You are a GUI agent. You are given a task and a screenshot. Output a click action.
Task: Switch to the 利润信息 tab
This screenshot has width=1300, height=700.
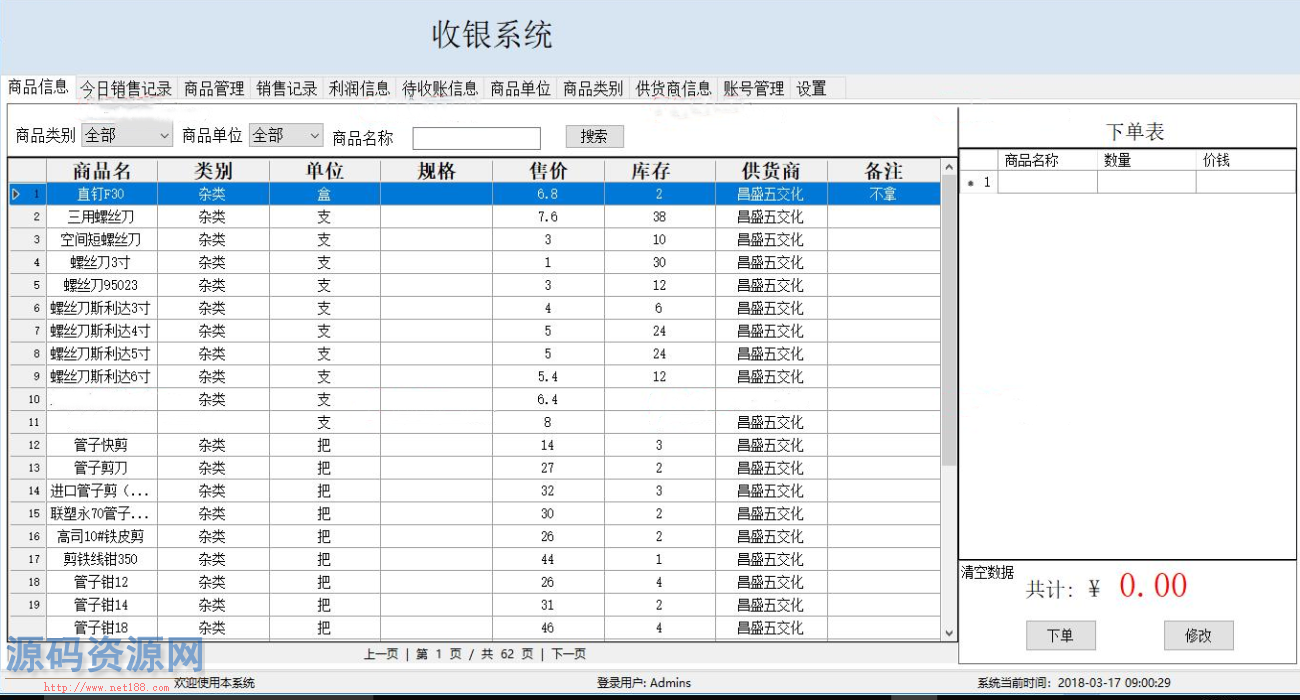360,88
